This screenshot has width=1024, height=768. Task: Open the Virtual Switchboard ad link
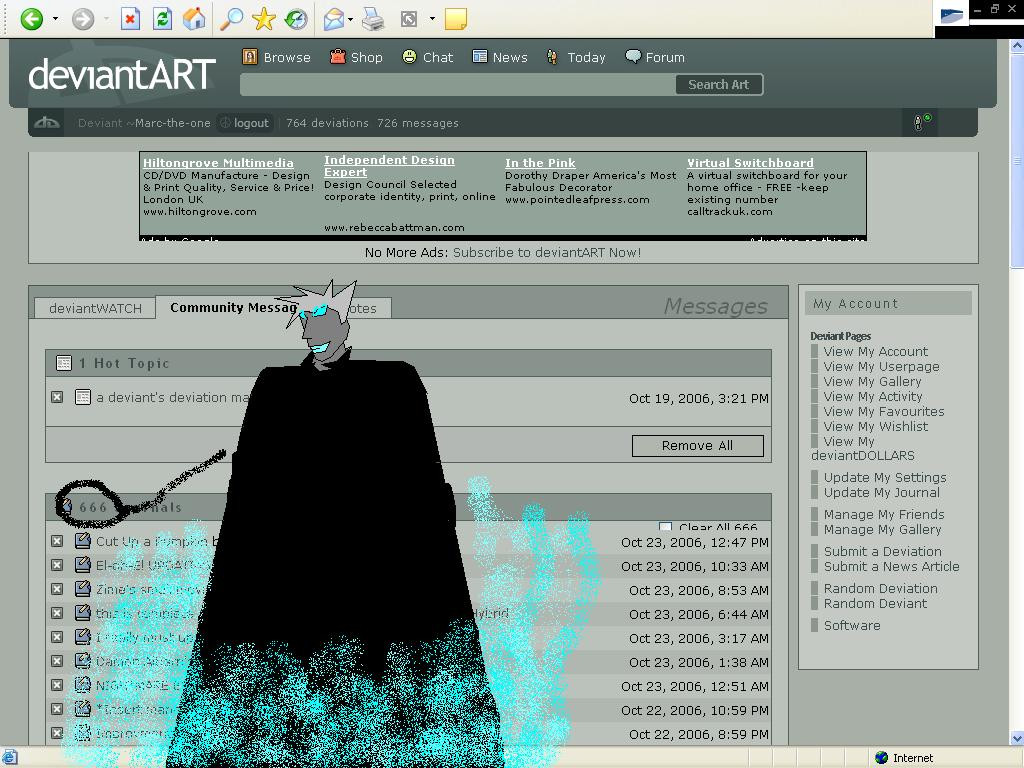point(750,163)
